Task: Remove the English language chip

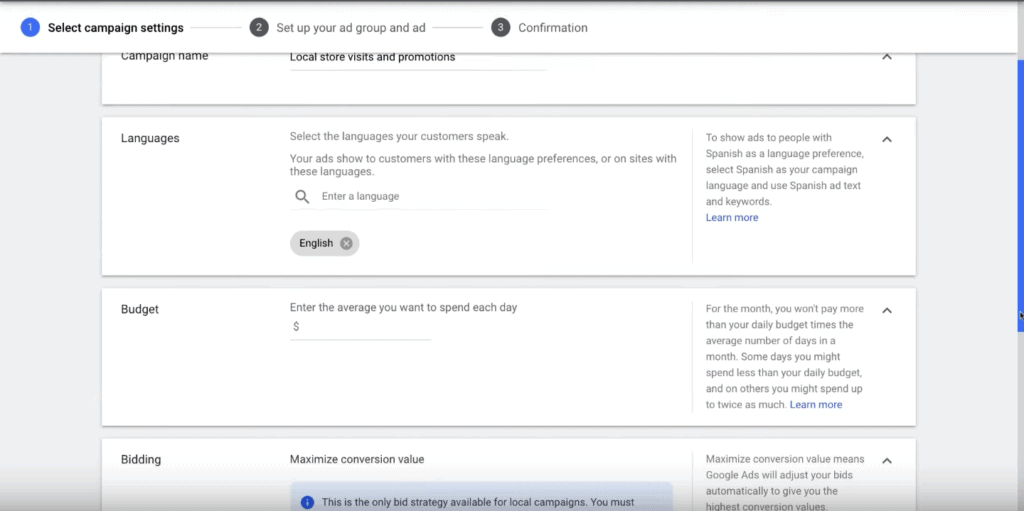Action: pos(346,243)
